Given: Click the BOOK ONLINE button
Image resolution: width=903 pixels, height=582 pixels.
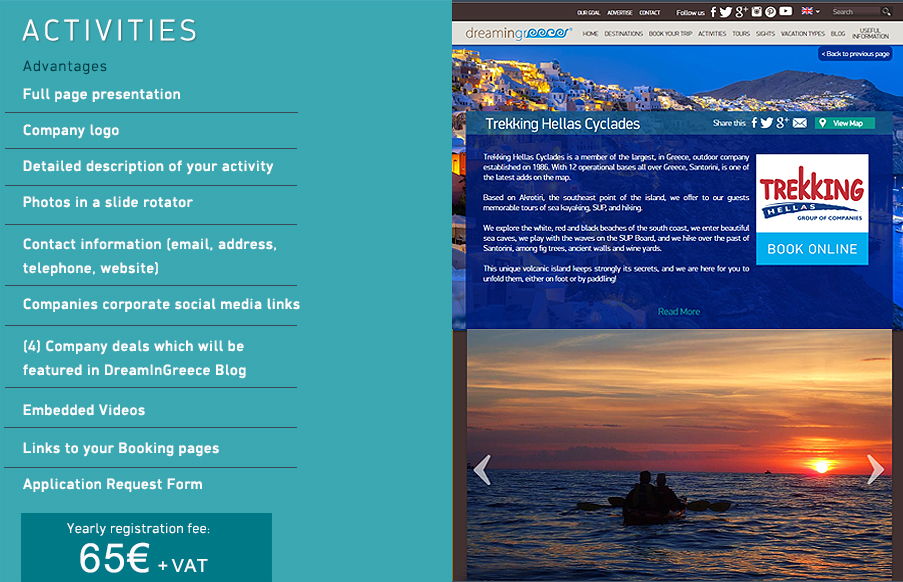Looking at the screenshot, I should coord(812,249).
